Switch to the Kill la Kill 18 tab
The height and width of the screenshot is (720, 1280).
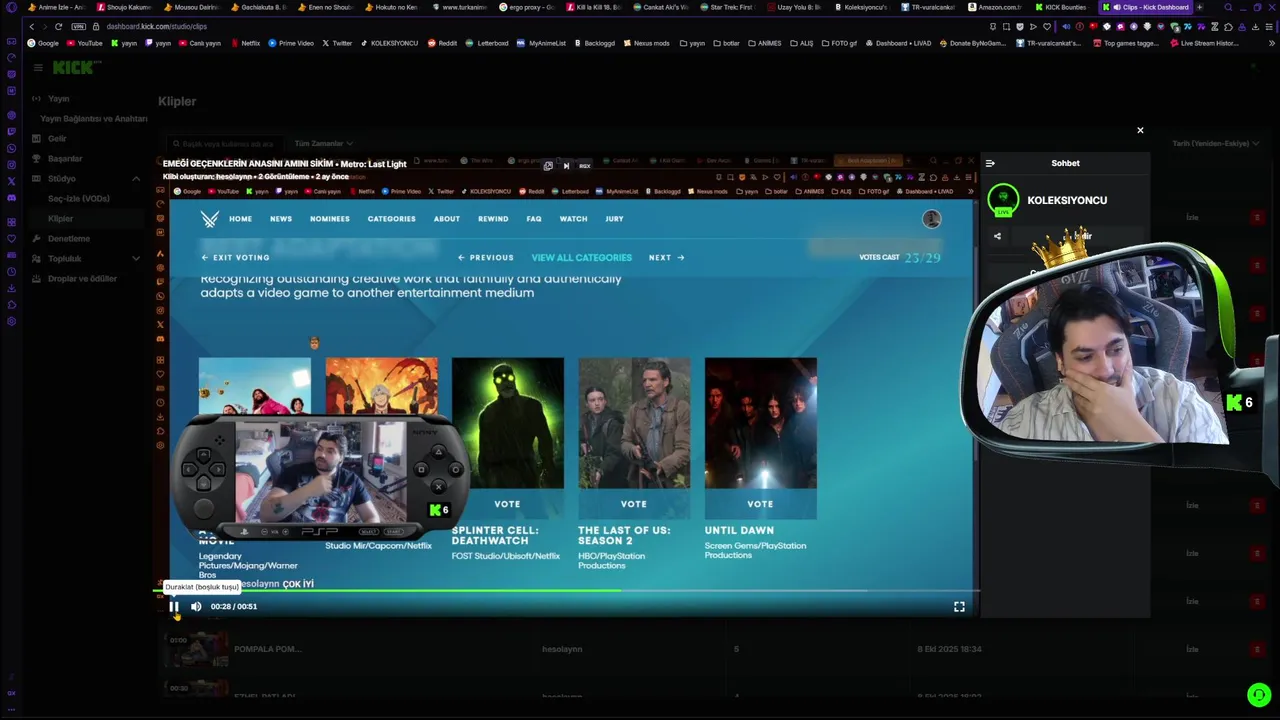click(x=593, y=7)
